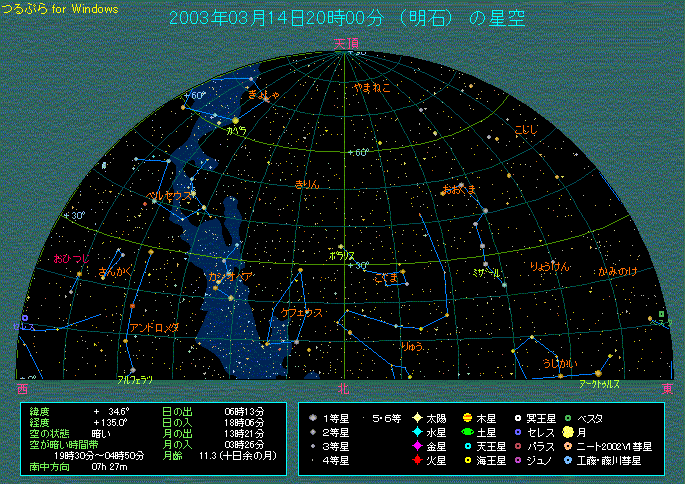The image size is (685, 484).
Task: Click the ポラリス star label
Action: [x=343, y=256]
